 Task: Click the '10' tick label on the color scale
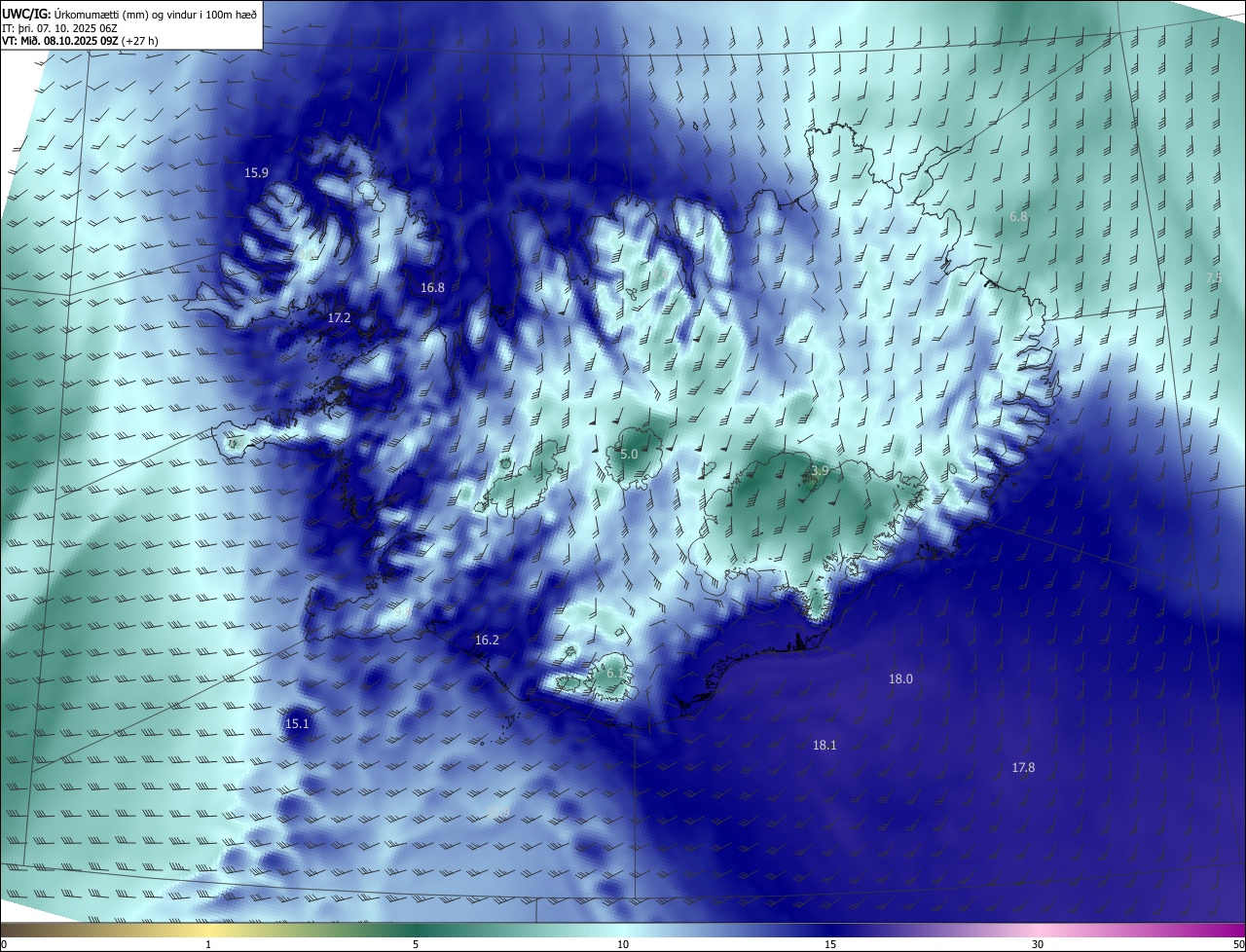(x=623, y=944)
